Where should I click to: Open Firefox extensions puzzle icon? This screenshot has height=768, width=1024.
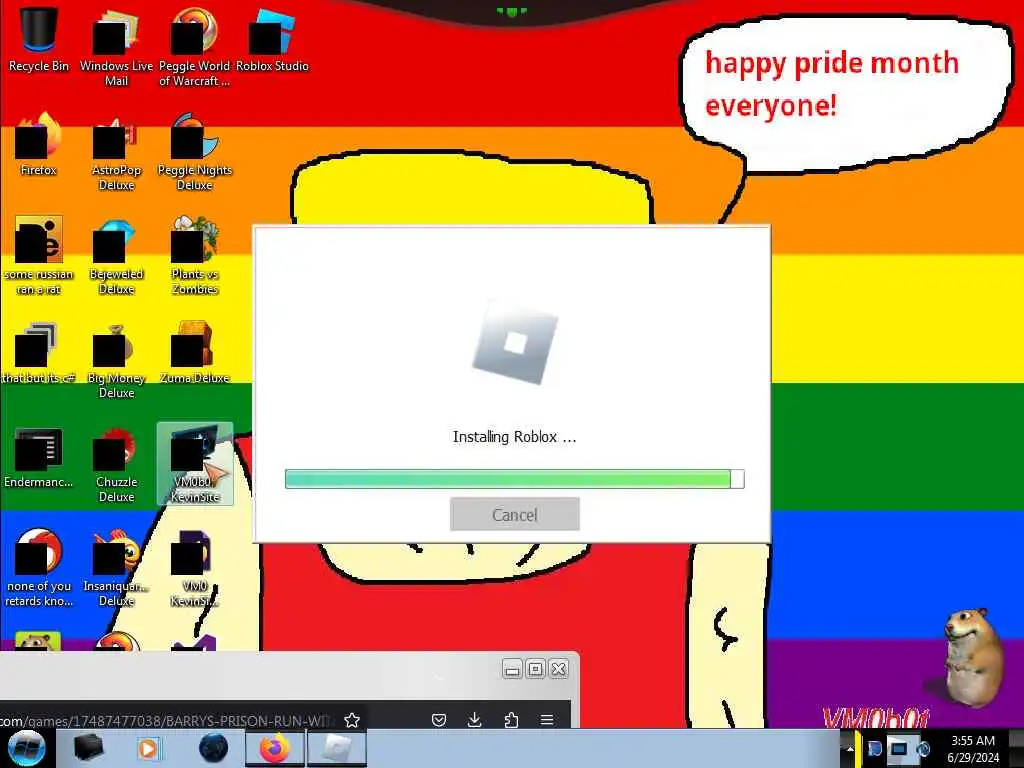coord(511,720)
